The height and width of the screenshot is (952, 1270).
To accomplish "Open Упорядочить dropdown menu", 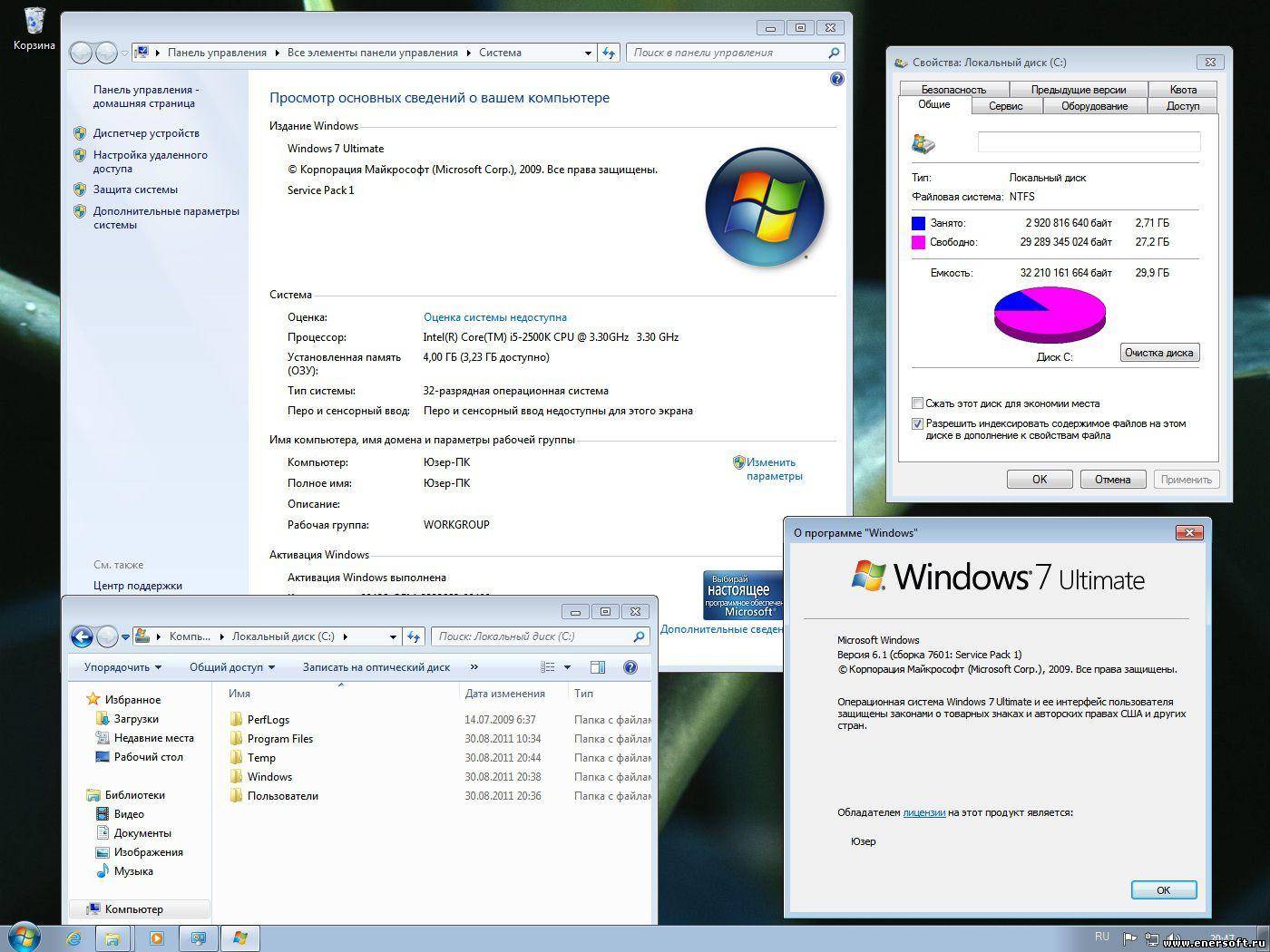I will pos(122,667).
